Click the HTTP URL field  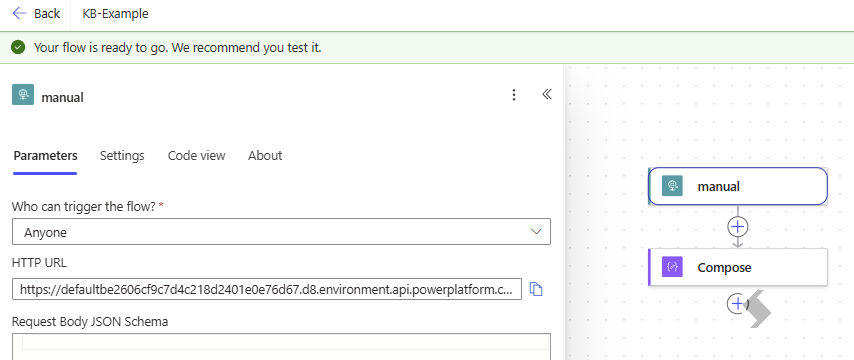(x=266, y=289)
